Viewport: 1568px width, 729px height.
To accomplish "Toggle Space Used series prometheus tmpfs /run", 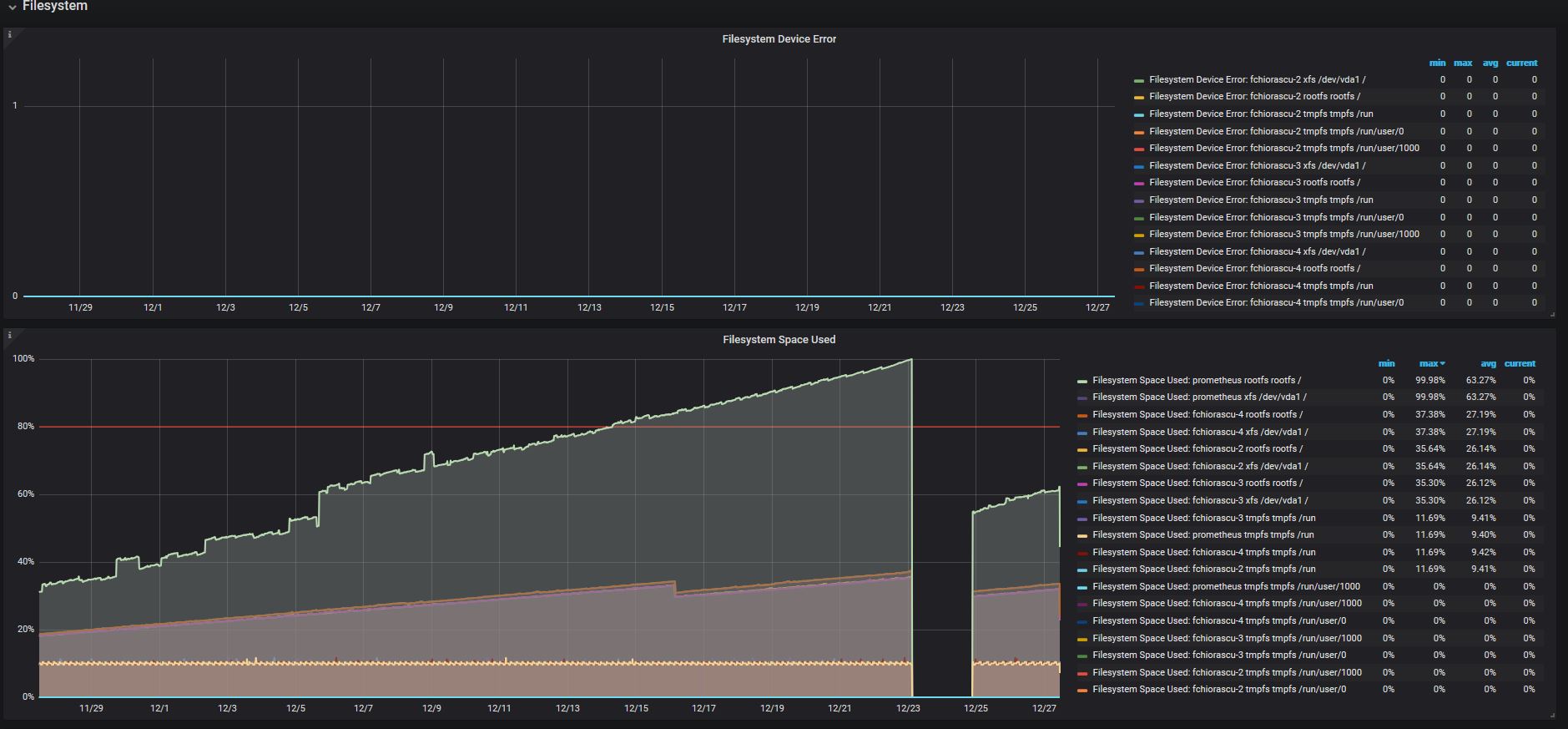I will pyautogui.click(x=1203, y=534).
